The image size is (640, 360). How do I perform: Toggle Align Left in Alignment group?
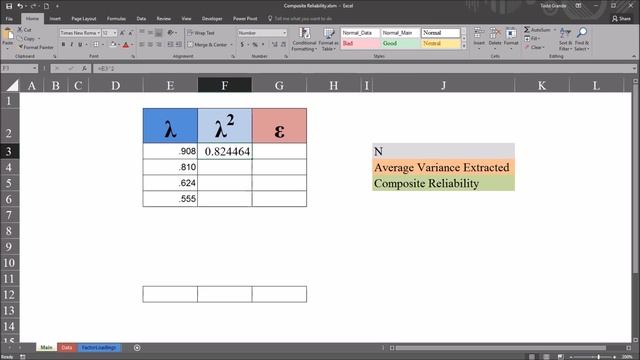click(x=142, y=44)
